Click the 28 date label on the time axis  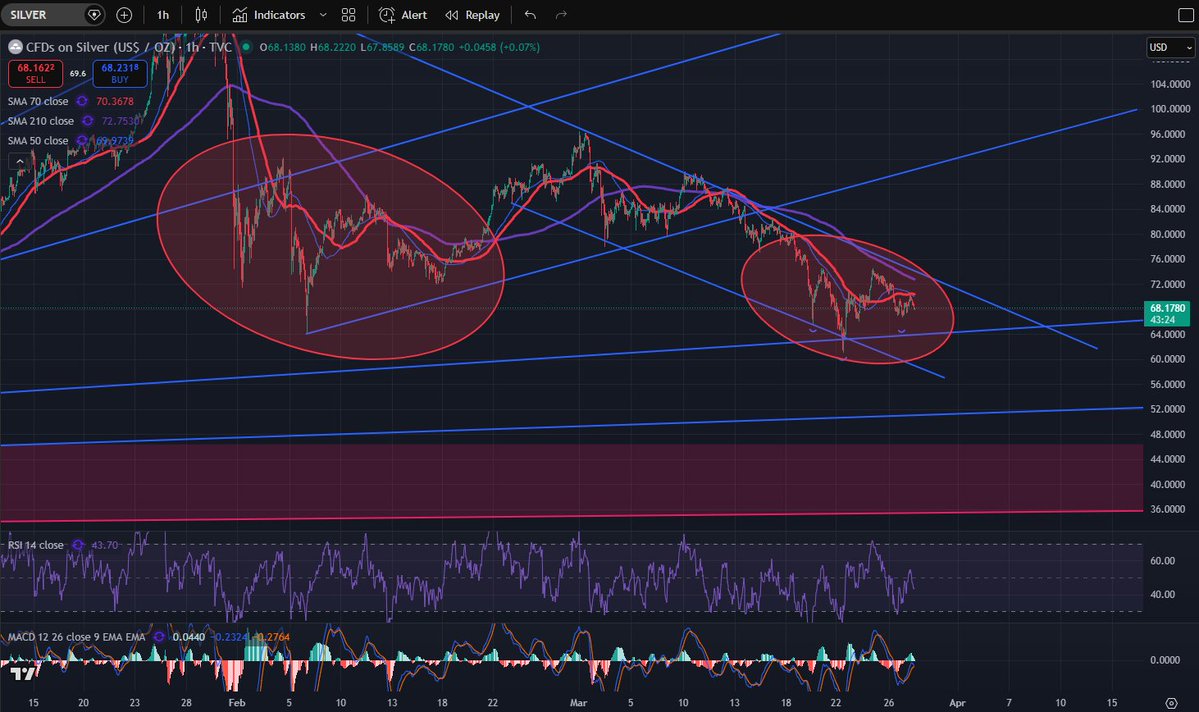[186, 703]
